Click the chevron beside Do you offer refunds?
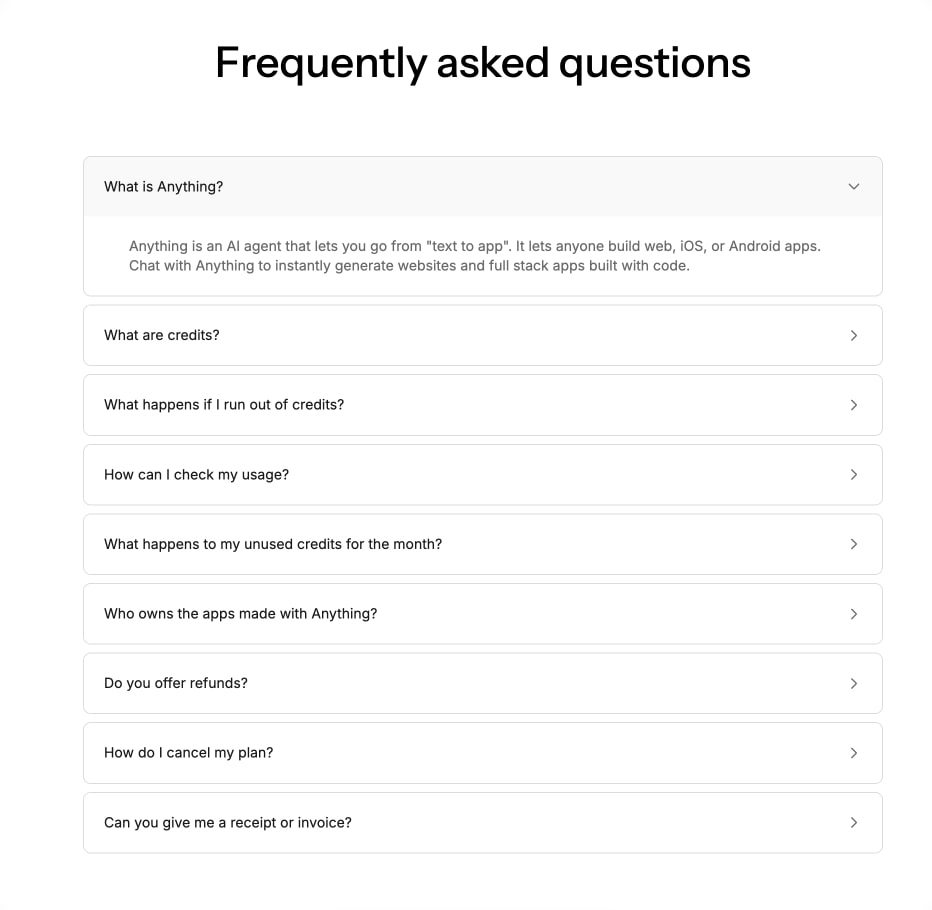 pyautogui.click(x=854, y=684)
